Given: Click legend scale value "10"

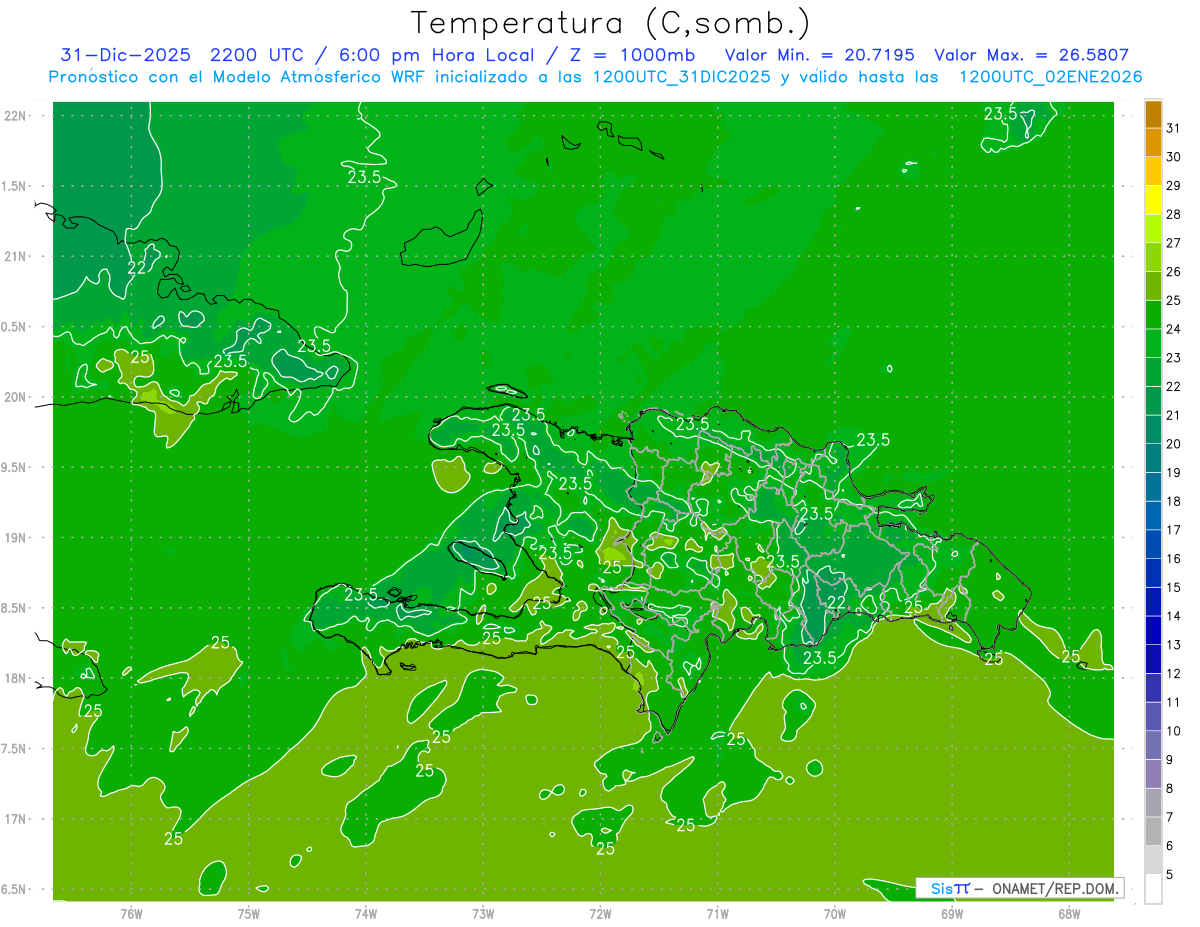Looking at the screenshot, I should pyautogui.click(x=1173, y=731).
